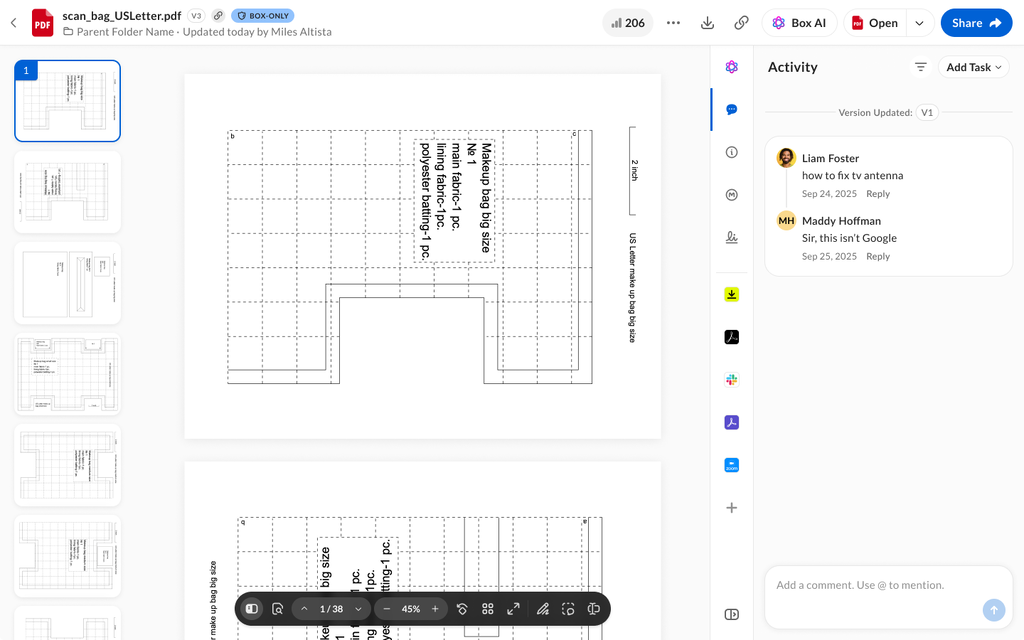The image size is (1024, 640).
Task: Activate the region comment tool
Action: (568, 609)
